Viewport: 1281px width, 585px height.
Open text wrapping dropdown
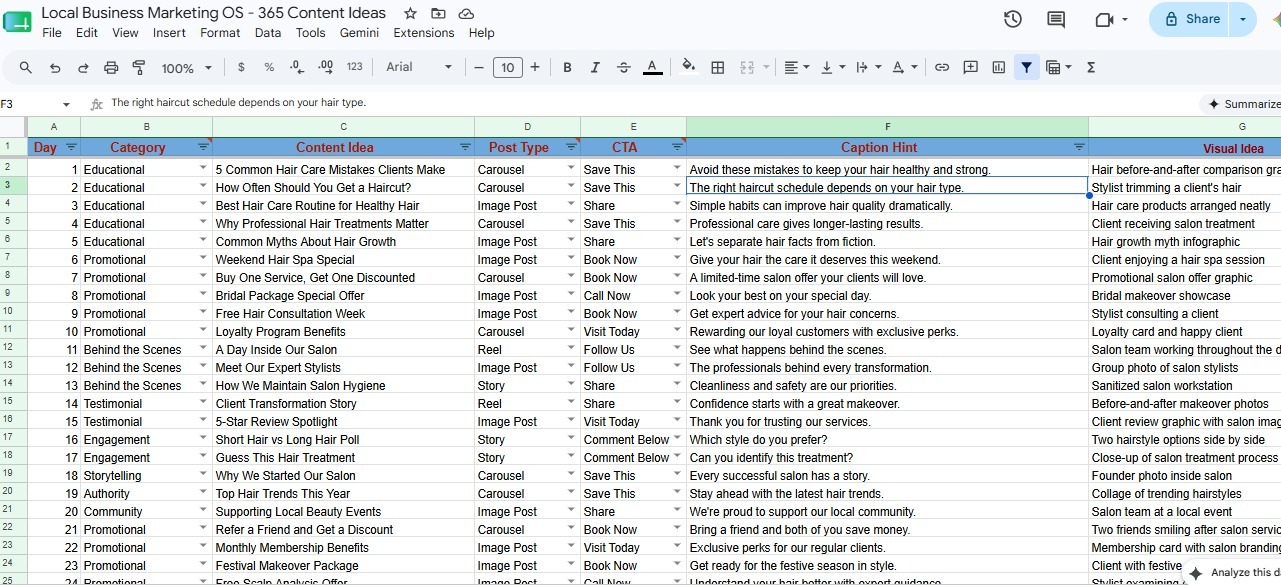pos(868,67)
